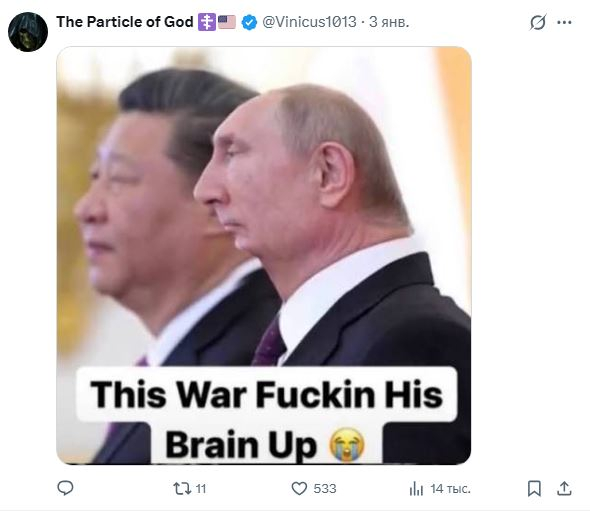Click the purple orthodox cross emoji
The height and width of the screenshot is (512, 590).
coord(207,22)
